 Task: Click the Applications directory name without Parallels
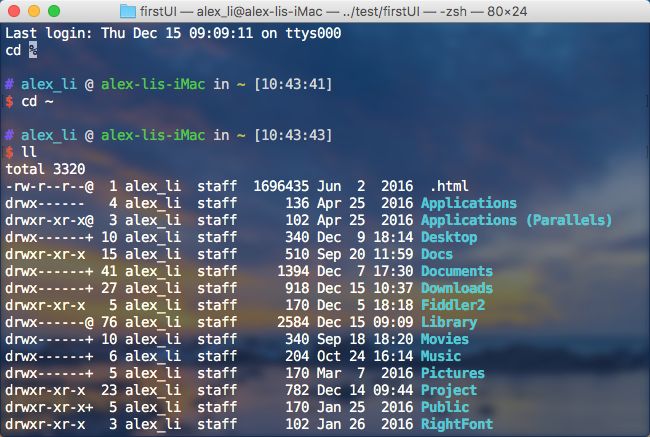pos(469,203)
